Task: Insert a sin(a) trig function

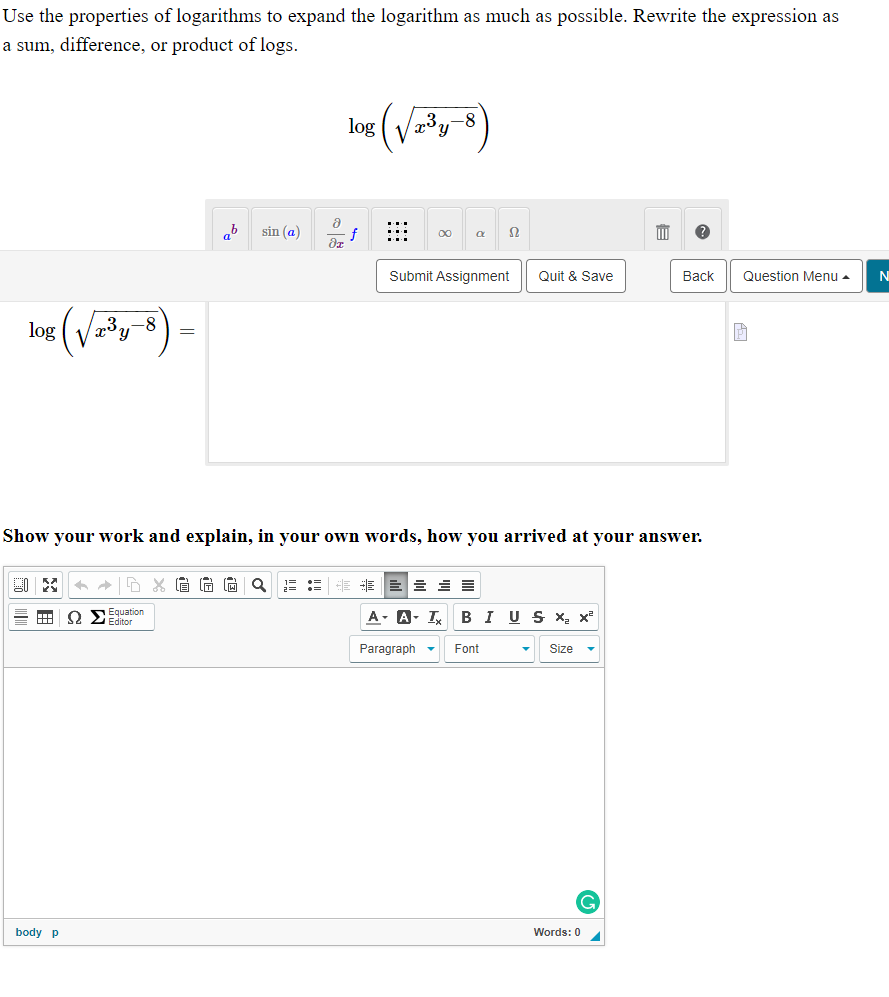Action: tap(281, 229)
